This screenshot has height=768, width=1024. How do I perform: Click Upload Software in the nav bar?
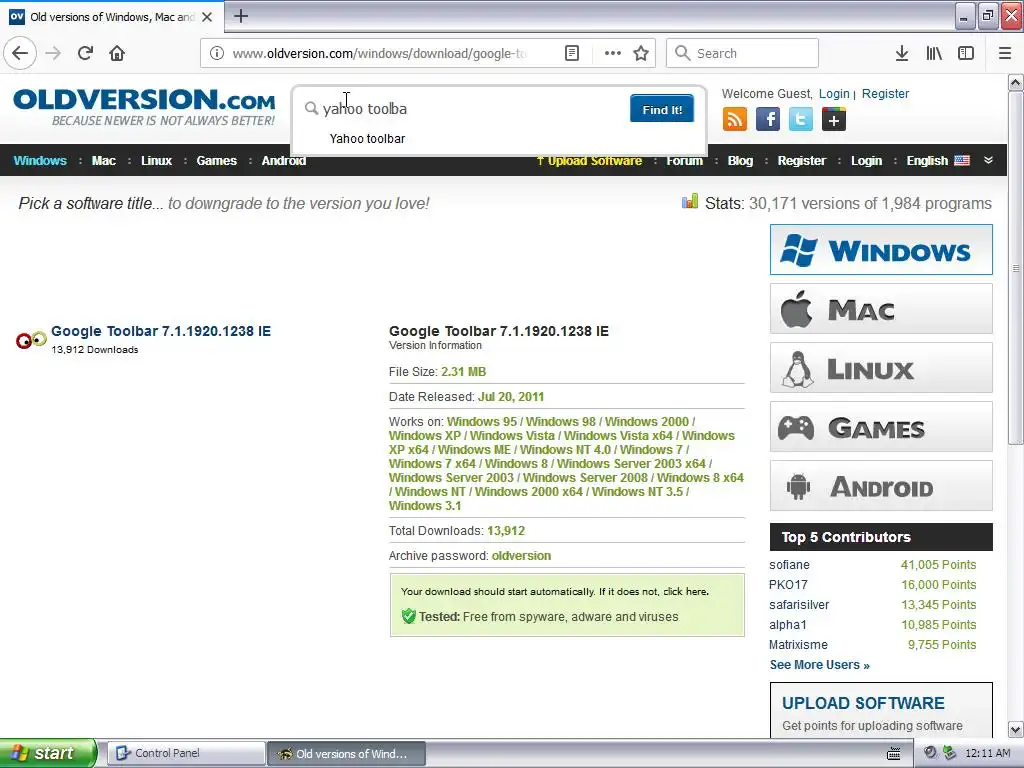[589, 161]
